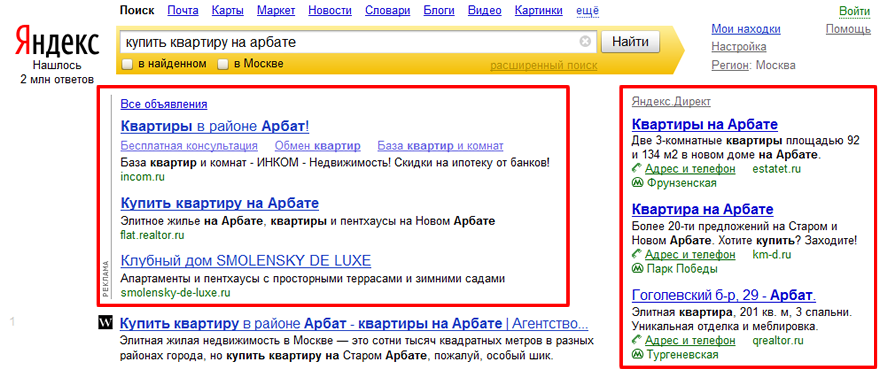
Task: Click the Wikipedia-style W favicon of first result
Action: pos(106,323)
